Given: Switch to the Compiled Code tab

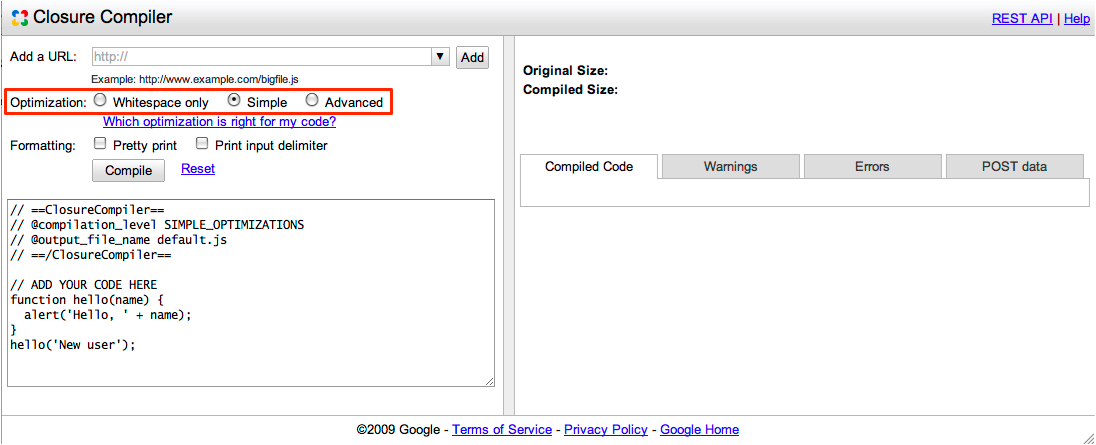Looking at the screenshot, I should [x=589, y=167].
